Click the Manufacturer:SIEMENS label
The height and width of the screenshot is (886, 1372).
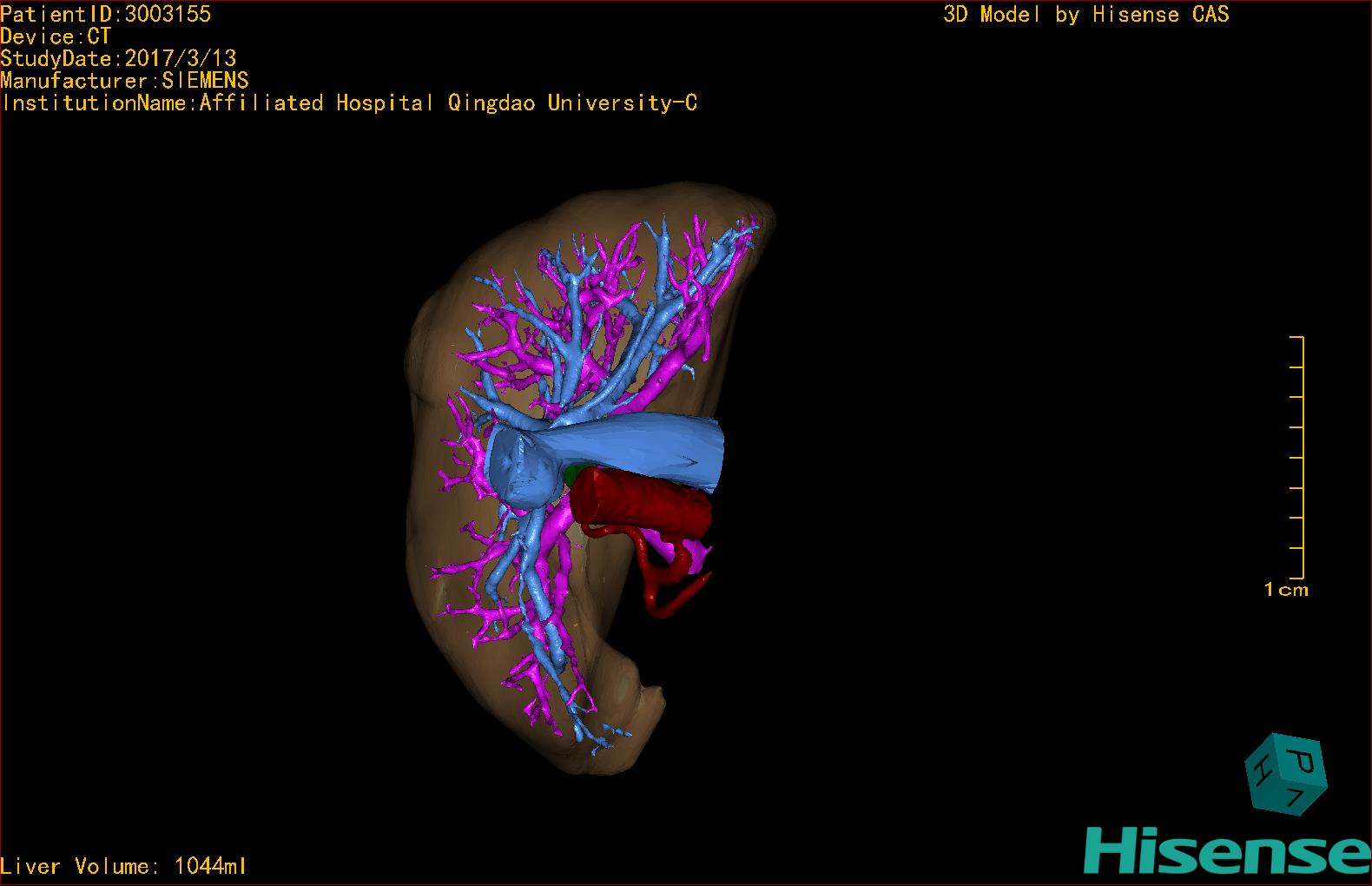point(125,81)
